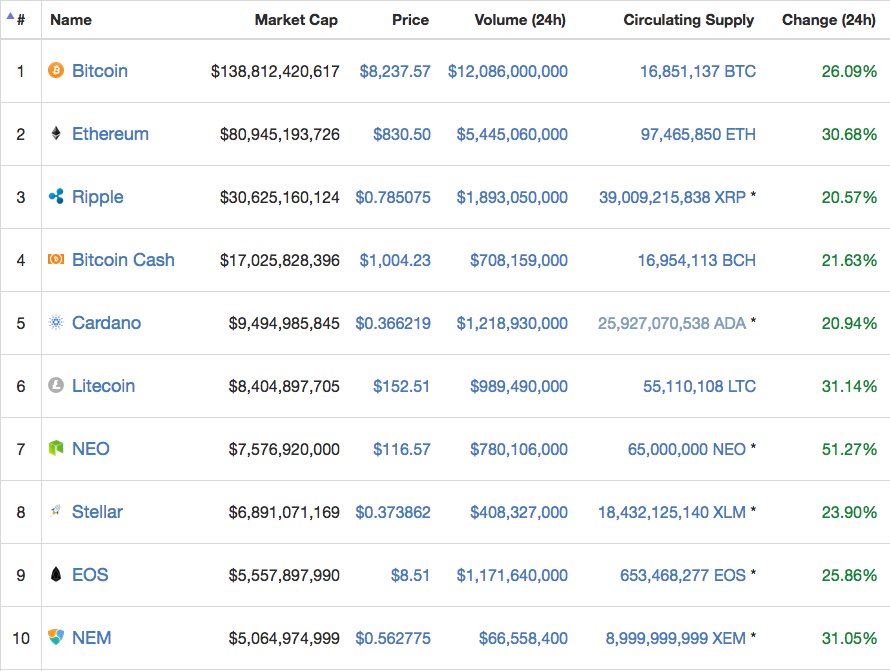Click the Bitcoin Cash logo icon
The image size is (890, 671).
(x=56, y=259)
